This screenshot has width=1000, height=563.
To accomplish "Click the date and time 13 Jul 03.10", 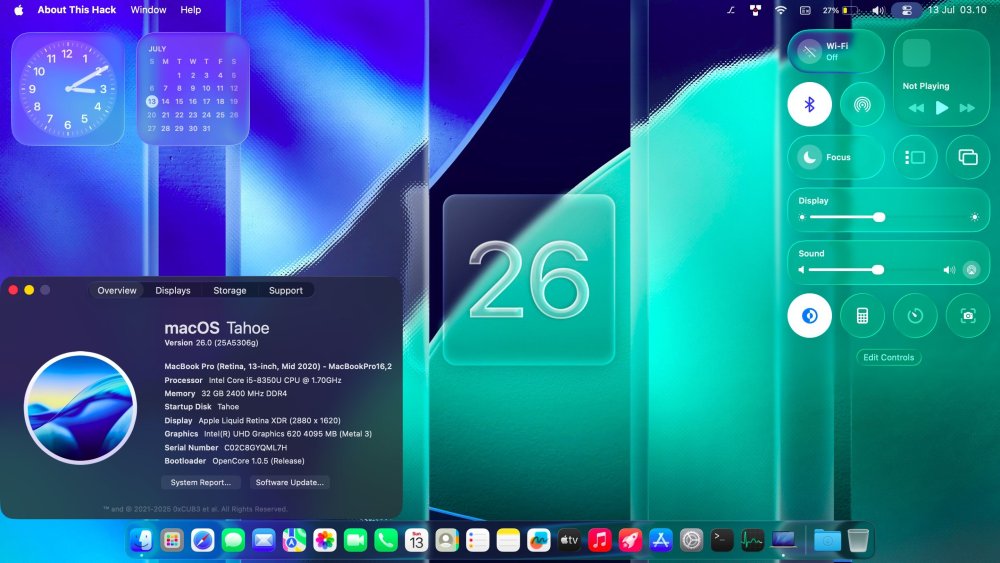I will (x=957, y=10).
